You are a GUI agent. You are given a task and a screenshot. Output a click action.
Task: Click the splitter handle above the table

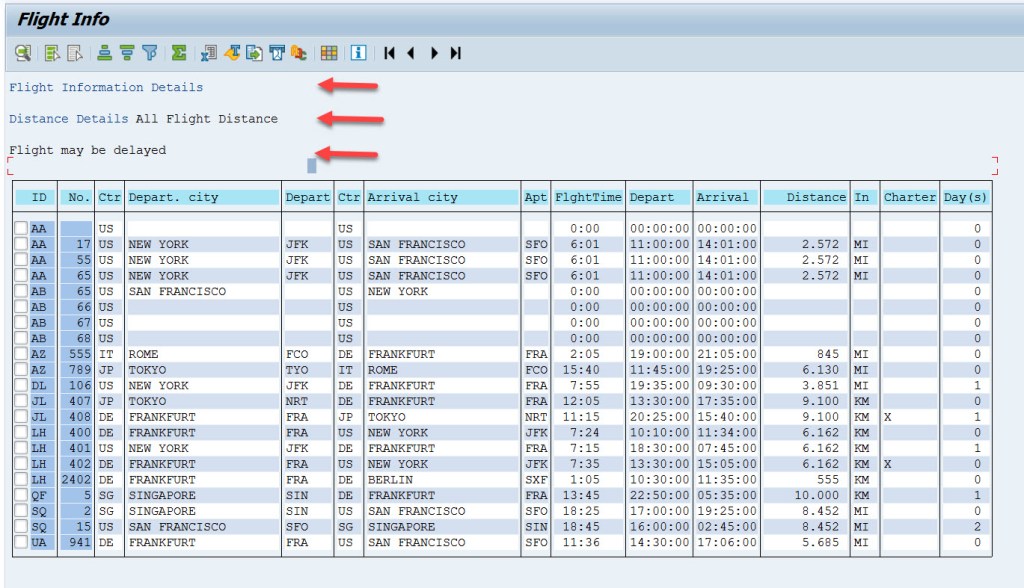[310, 164]
